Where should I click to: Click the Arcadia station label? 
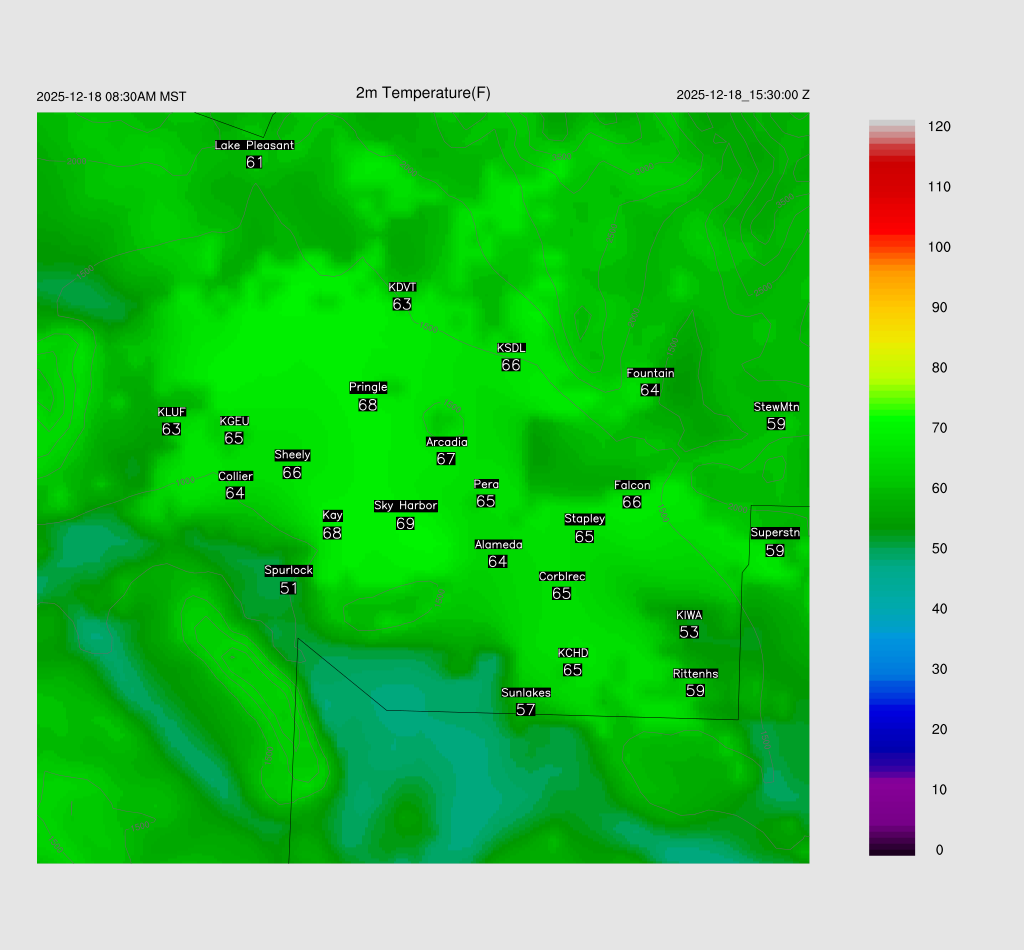(x=446, y=442)
